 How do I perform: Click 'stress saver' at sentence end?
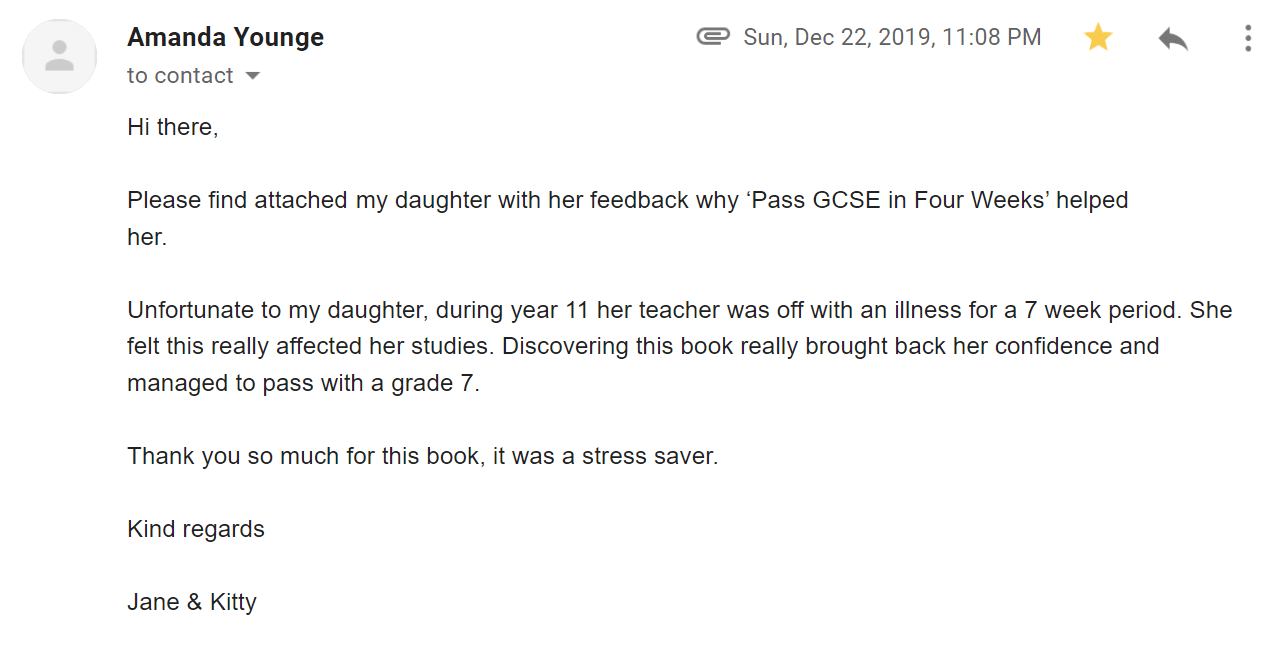click(x=650, y=456)
